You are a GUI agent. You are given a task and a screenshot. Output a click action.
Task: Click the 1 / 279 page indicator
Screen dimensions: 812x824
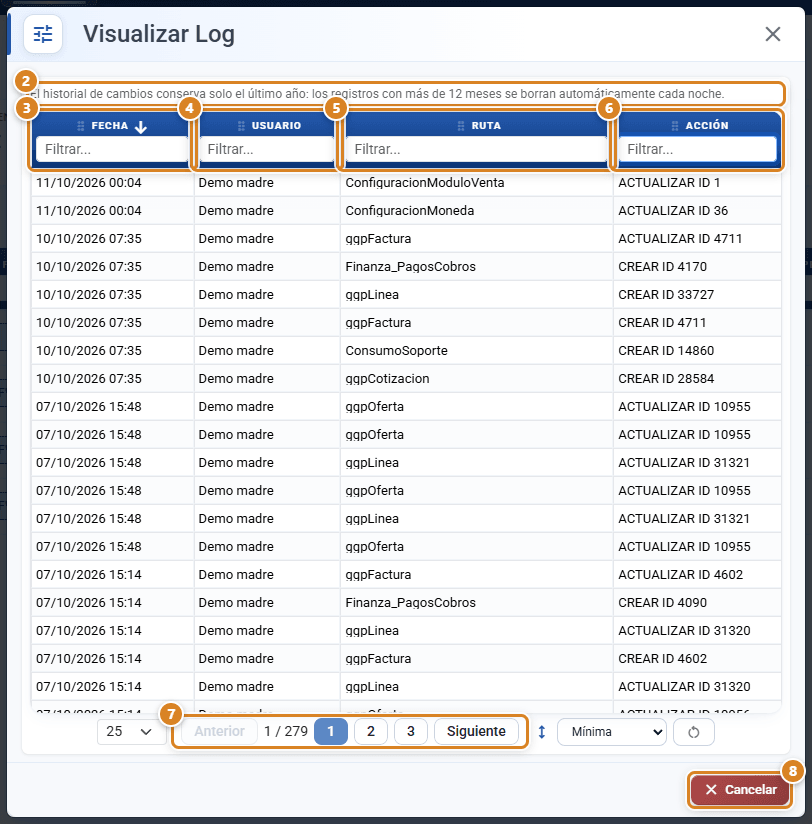tap(286, 732)
